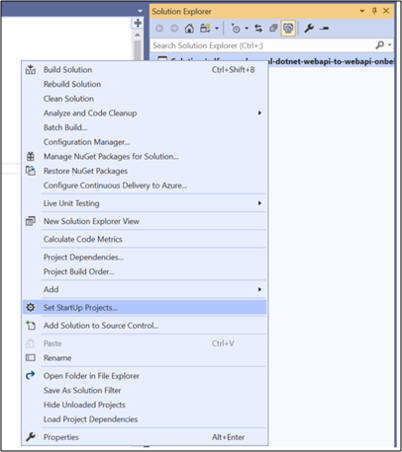Select Clean Solution menu entry
Screen dimensions: 402x452
pyautogui.click(x=145, y=99)
